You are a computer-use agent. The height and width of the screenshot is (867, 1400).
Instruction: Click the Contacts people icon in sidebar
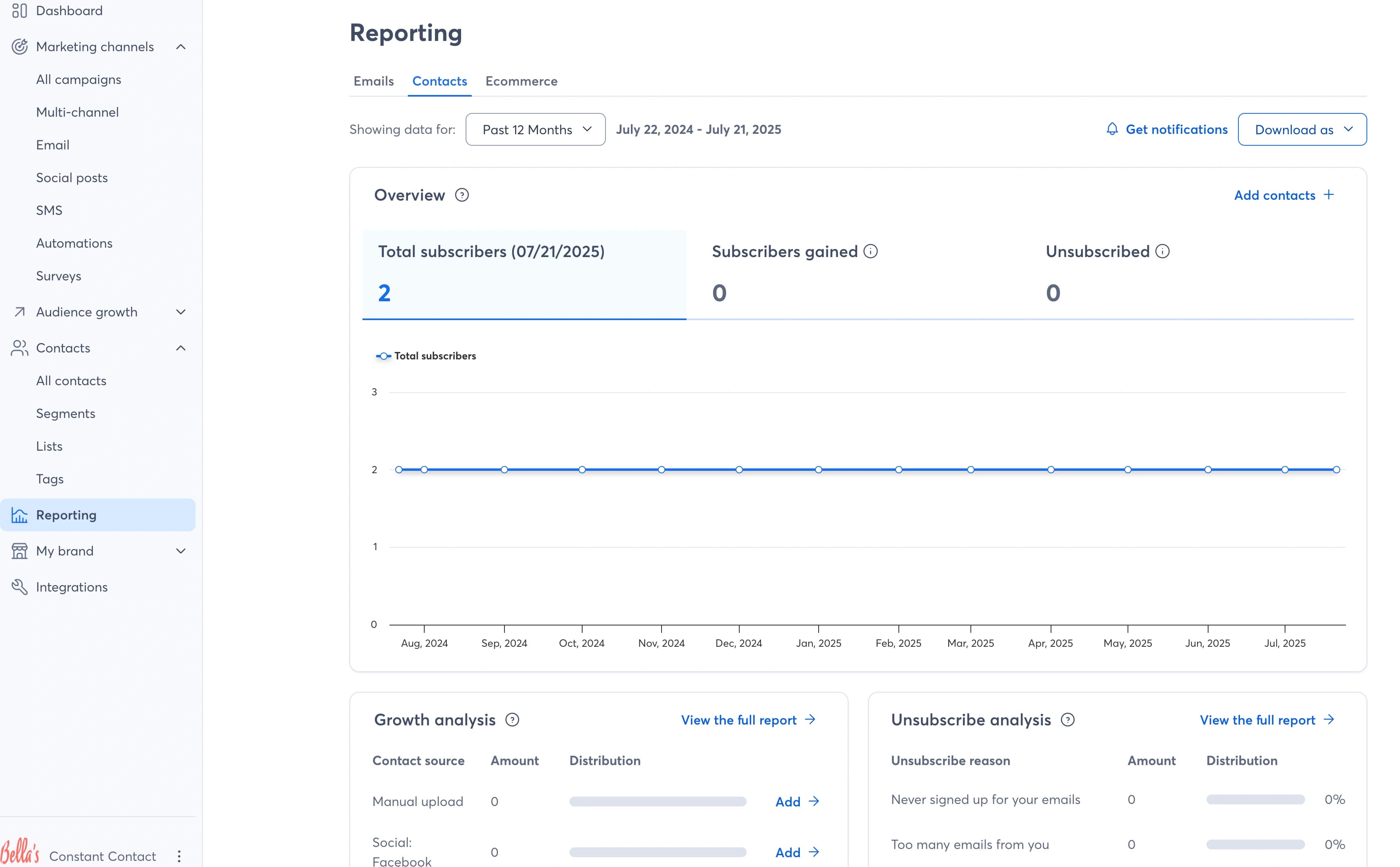click(x=20, y=348)
